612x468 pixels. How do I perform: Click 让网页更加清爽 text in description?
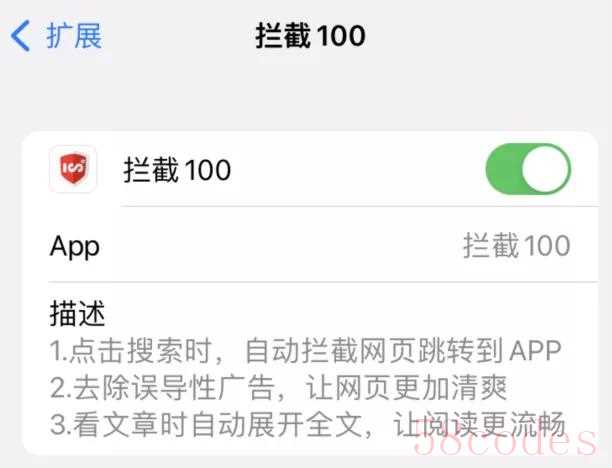[406, 388]
